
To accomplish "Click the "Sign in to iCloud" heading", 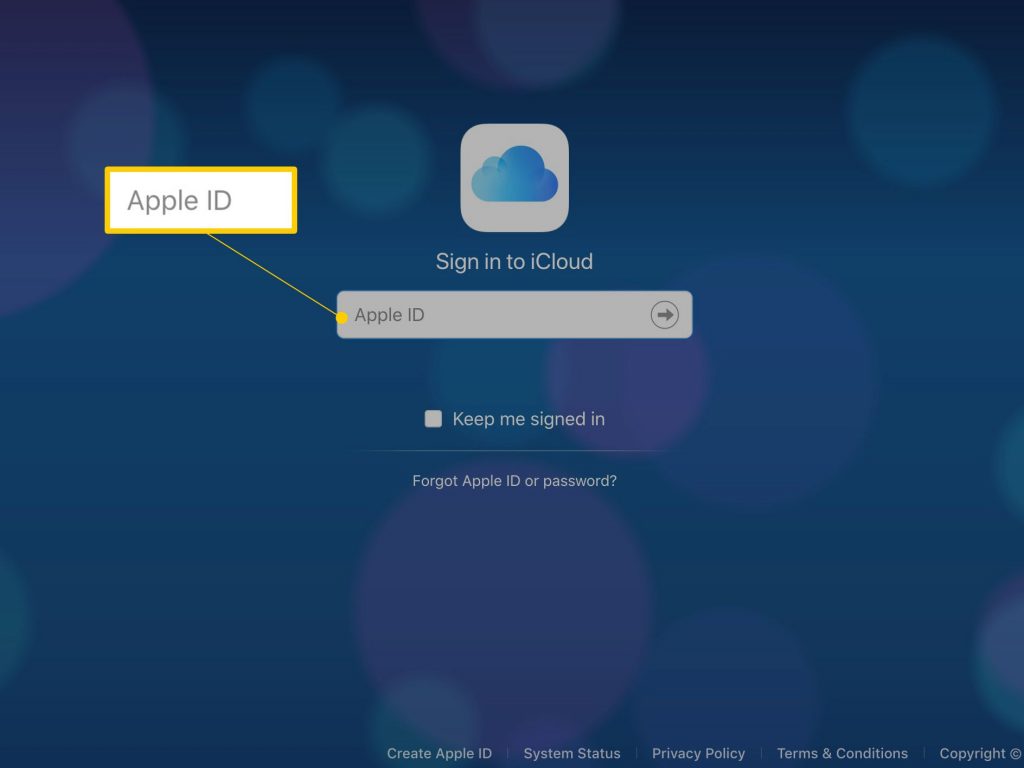I will pos(514,262).
